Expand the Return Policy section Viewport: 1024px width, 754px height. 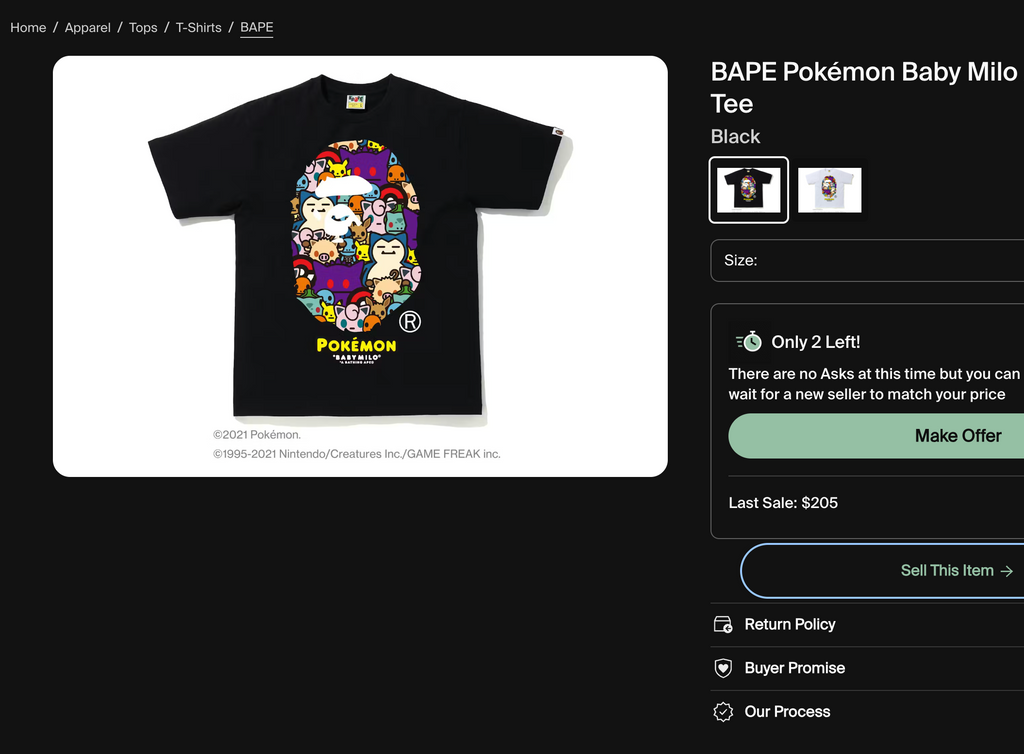[x=790, y=625]
